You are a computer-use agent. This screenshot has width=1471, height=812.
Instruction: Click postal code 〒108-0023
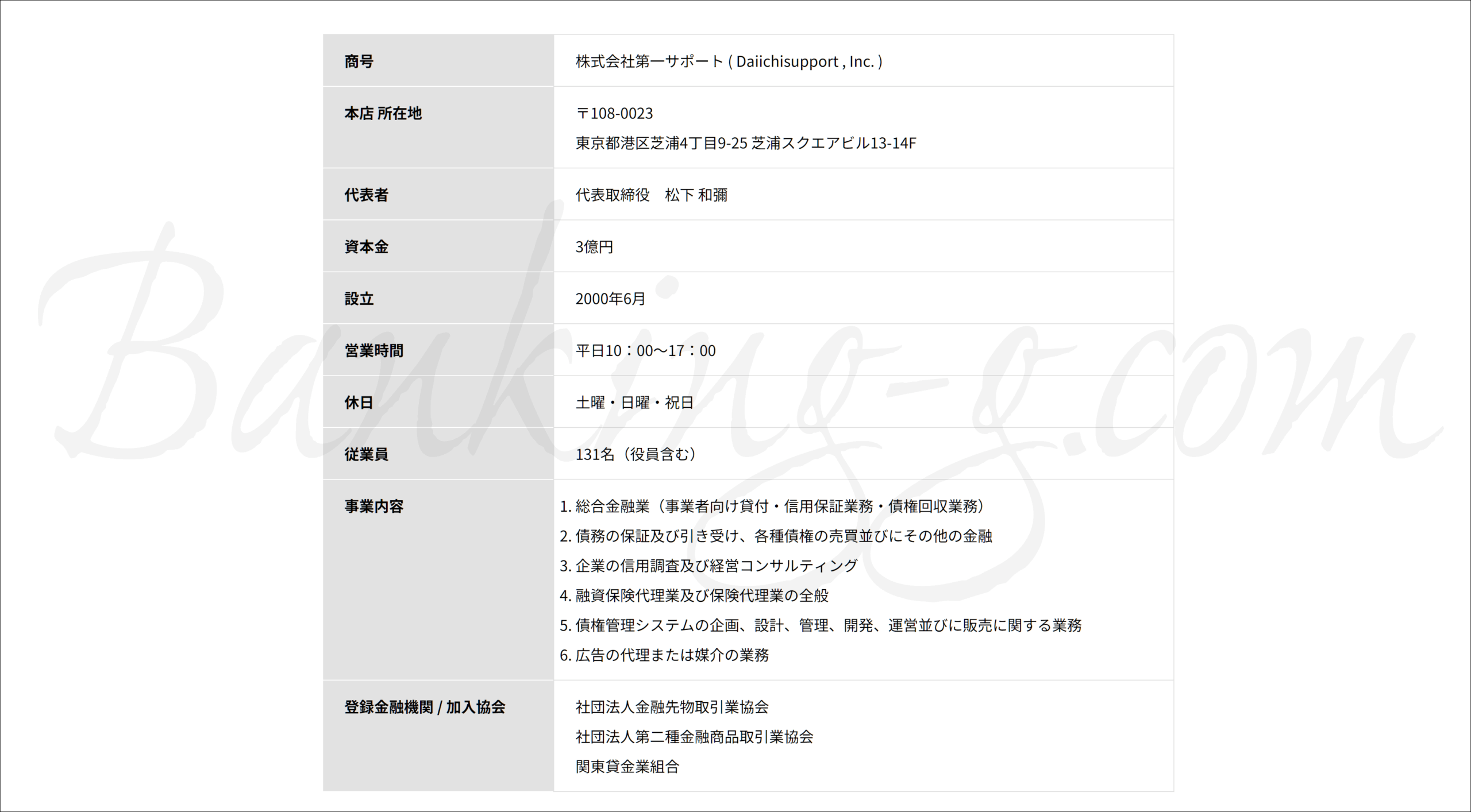point(614,113)
